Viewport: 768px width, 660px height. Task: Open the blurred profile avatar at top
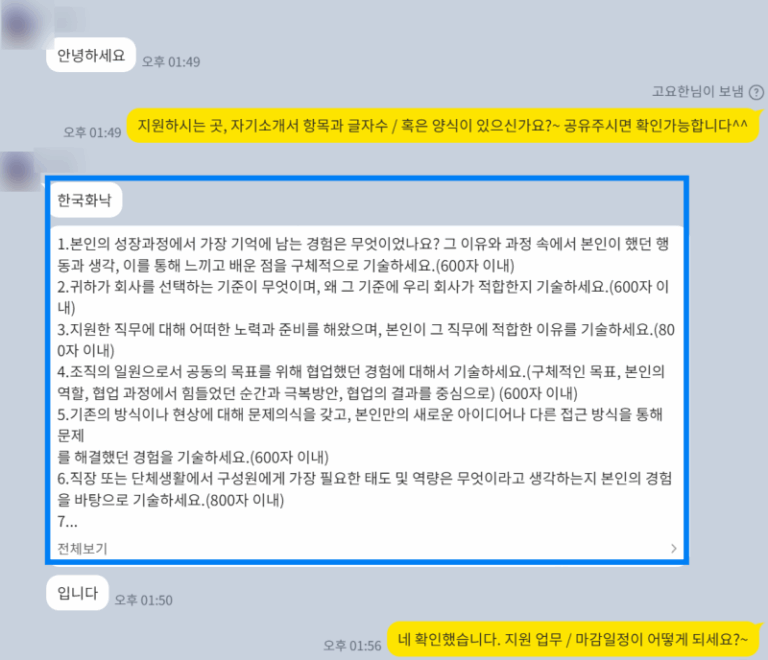click(20, 24)
